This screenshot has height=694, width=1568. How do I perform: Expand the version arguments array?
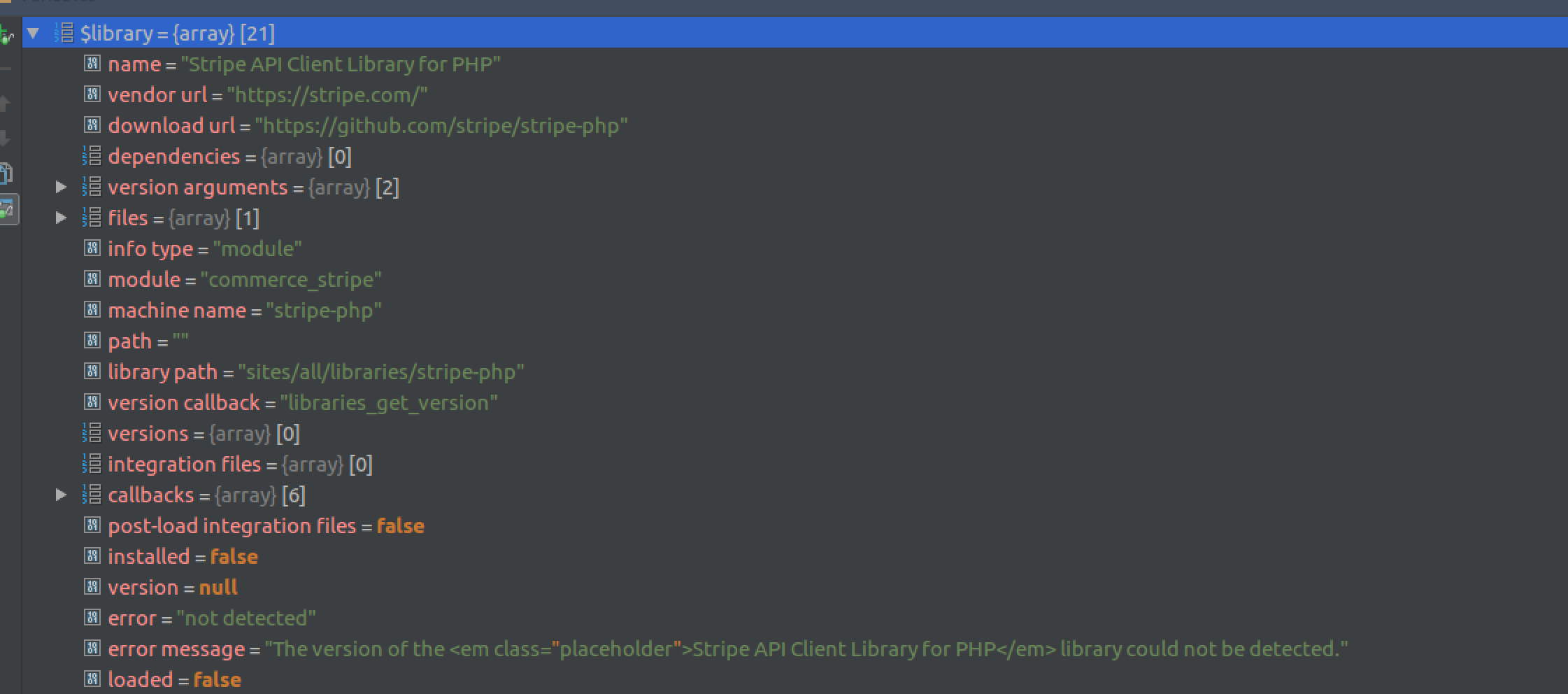click(62, 186)
